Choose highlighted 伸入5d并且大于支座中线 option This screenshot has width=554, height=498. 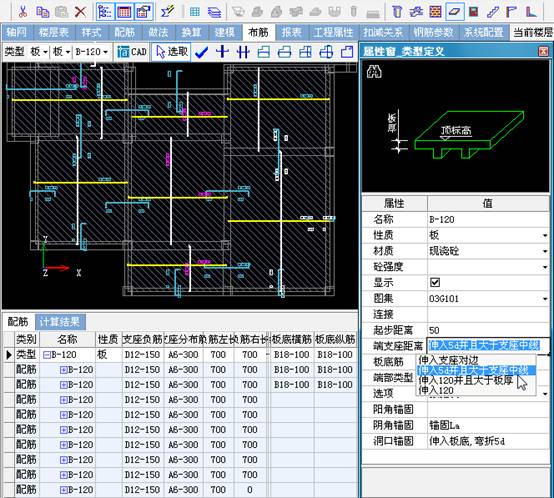476,370
